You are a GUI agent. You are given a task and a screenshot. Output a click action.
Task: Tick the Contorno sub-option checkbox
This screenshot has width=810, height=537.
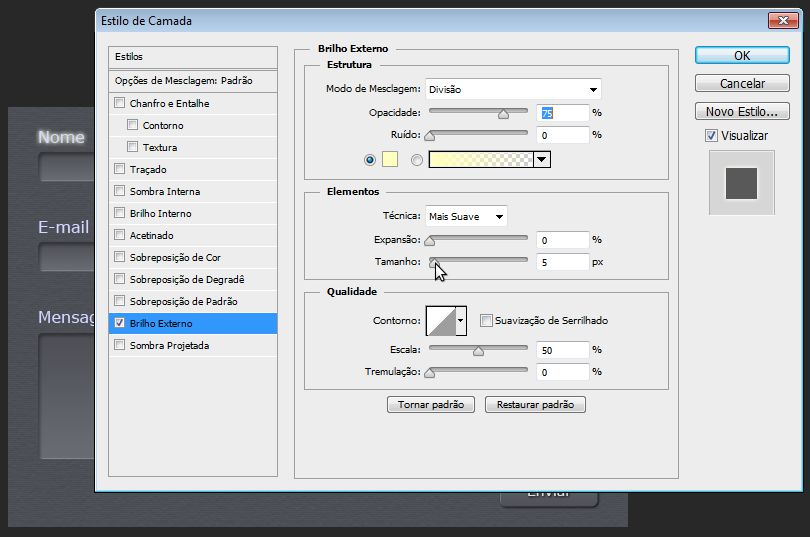132,125
